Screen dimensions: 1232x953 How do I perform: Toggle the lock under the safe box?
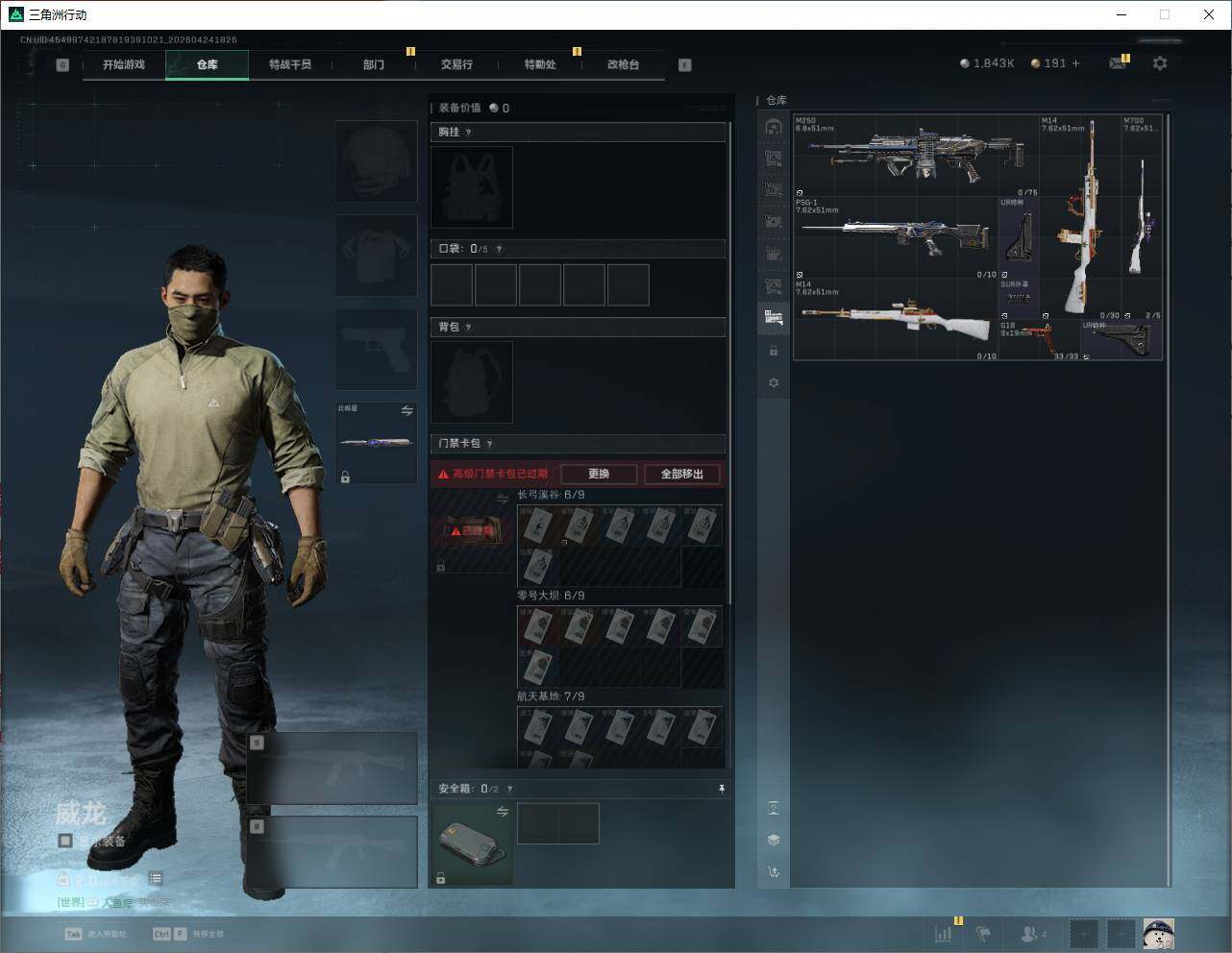440,878
